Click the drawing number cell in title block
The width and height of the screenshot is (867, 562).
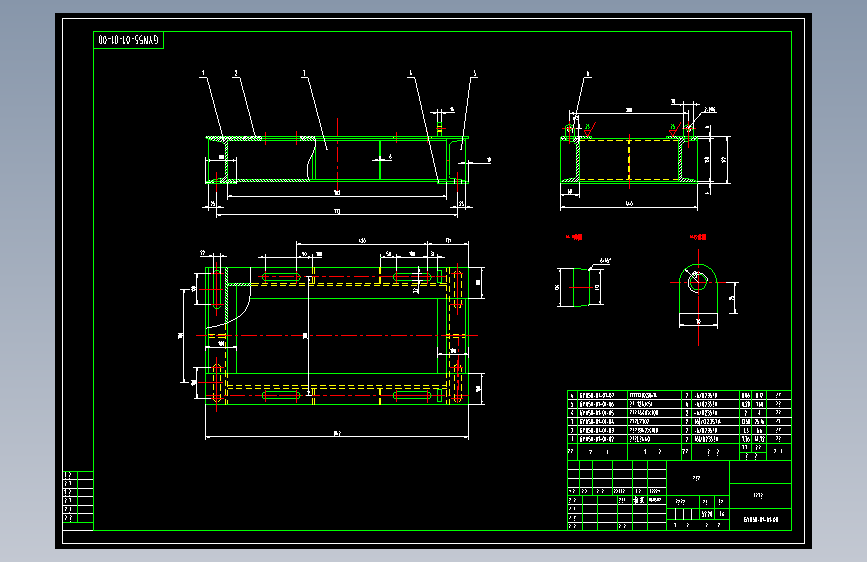[x=760, y=520]
